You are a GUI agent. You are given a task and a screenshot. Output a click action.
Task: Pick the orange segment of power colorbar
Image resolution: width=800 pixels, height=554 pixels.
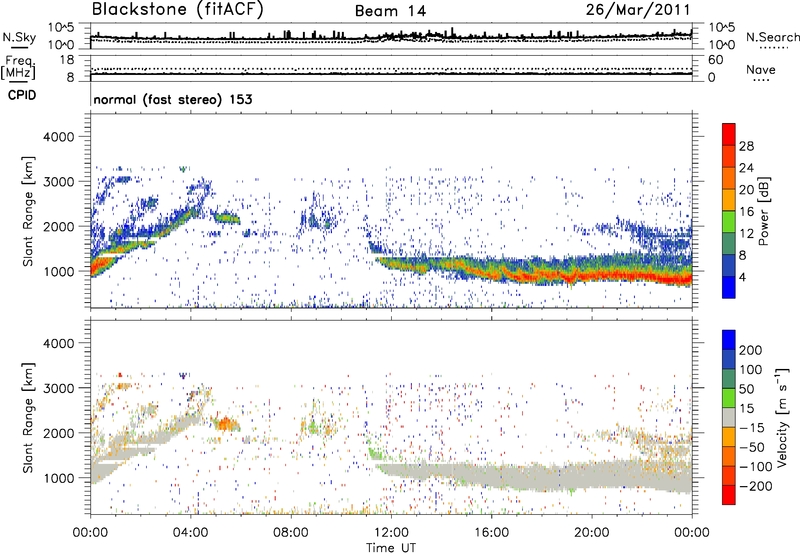pos(729,179)
